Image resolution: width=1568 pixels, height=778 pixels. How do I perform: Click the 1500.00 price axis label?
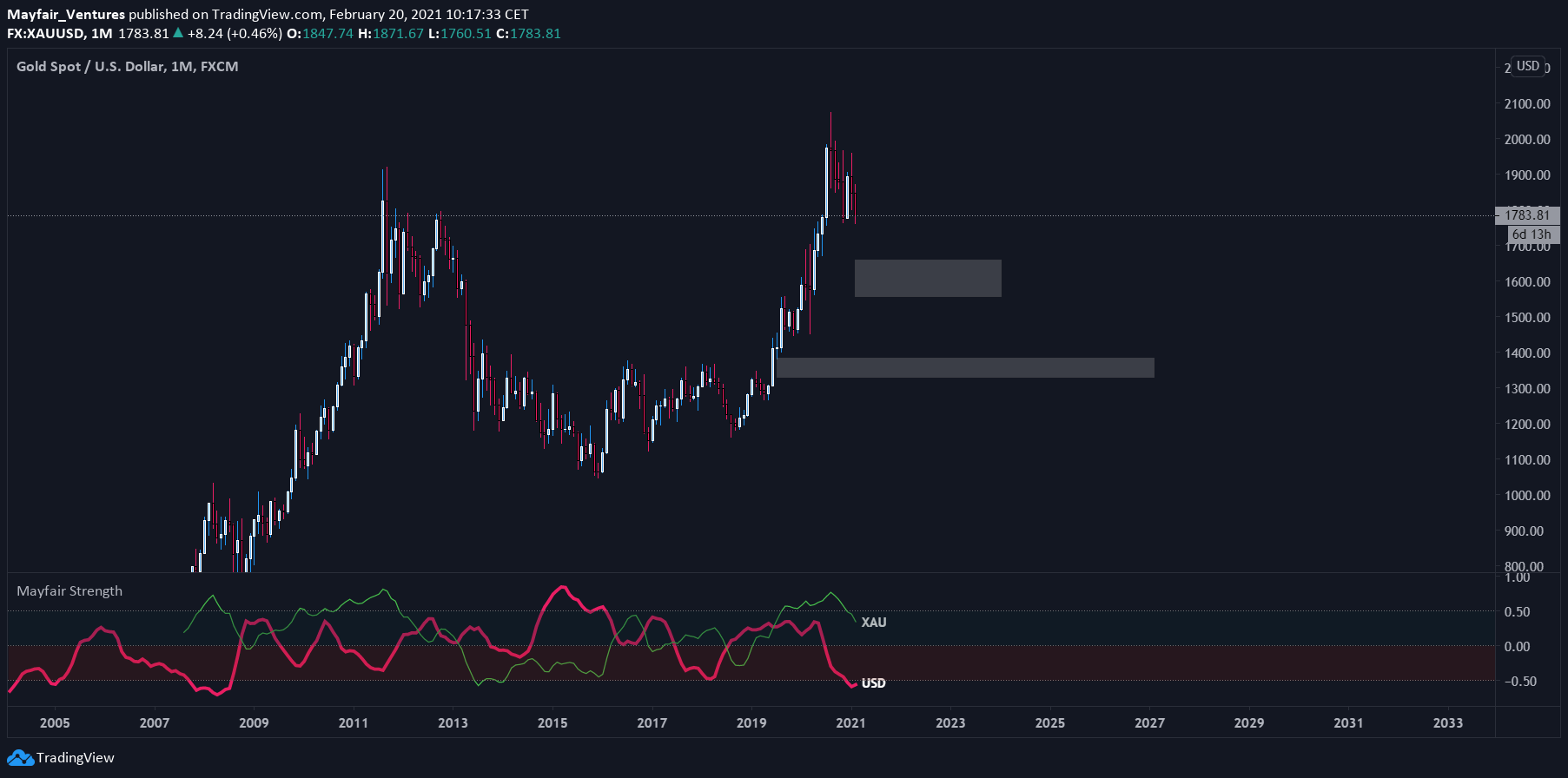pos(1527,318)
